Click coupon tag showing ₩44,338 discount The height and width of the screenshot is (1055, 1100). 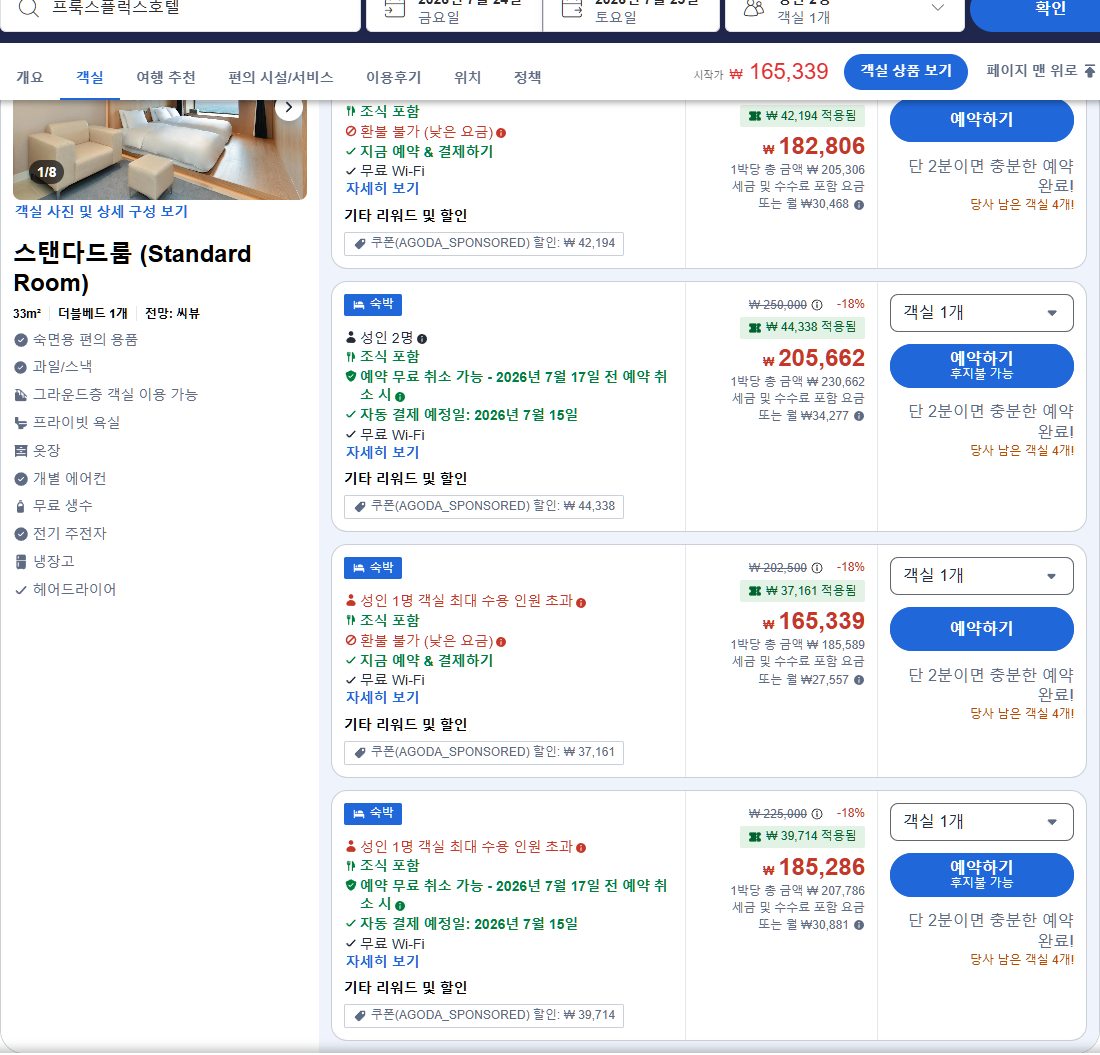483,506
